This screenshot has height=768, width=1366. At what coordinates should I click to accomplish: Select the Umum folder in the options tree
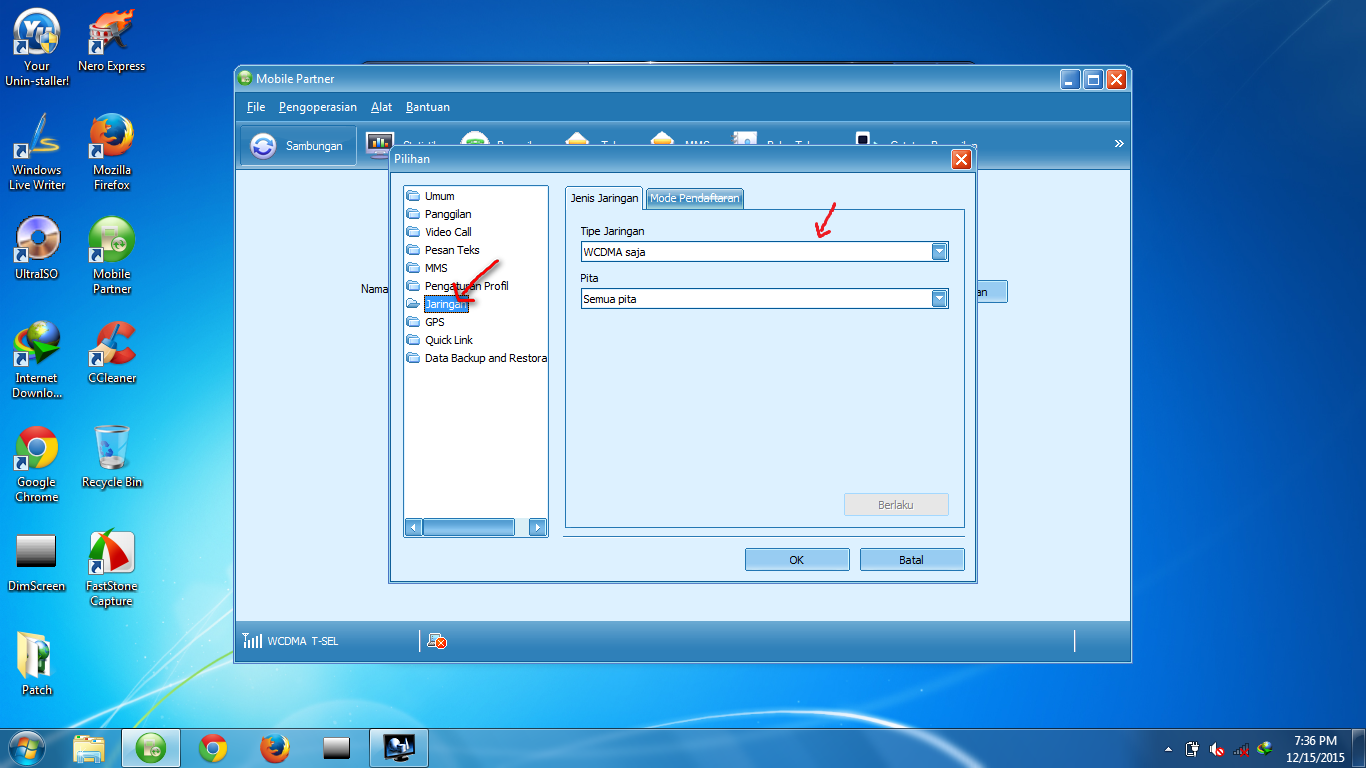pyautogui.click(x=439, y=196)
